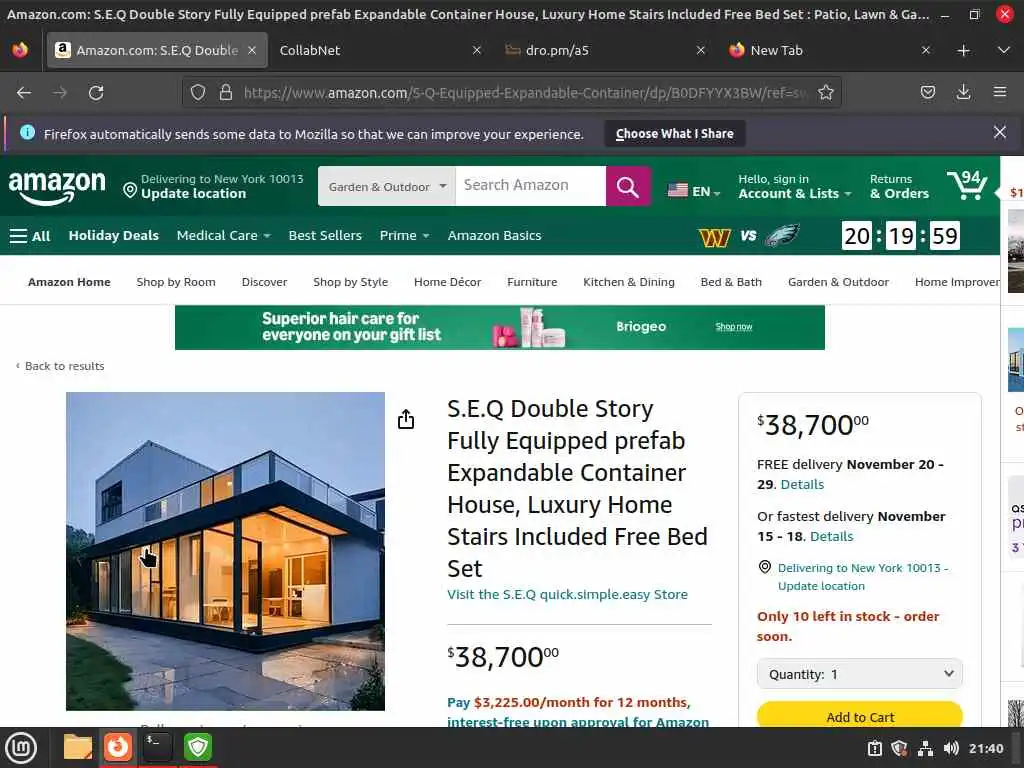The height and width of the screenshot is (768, 1024).
Task: Click the Briogeo Shop now banner link
Action: [733, 327]
